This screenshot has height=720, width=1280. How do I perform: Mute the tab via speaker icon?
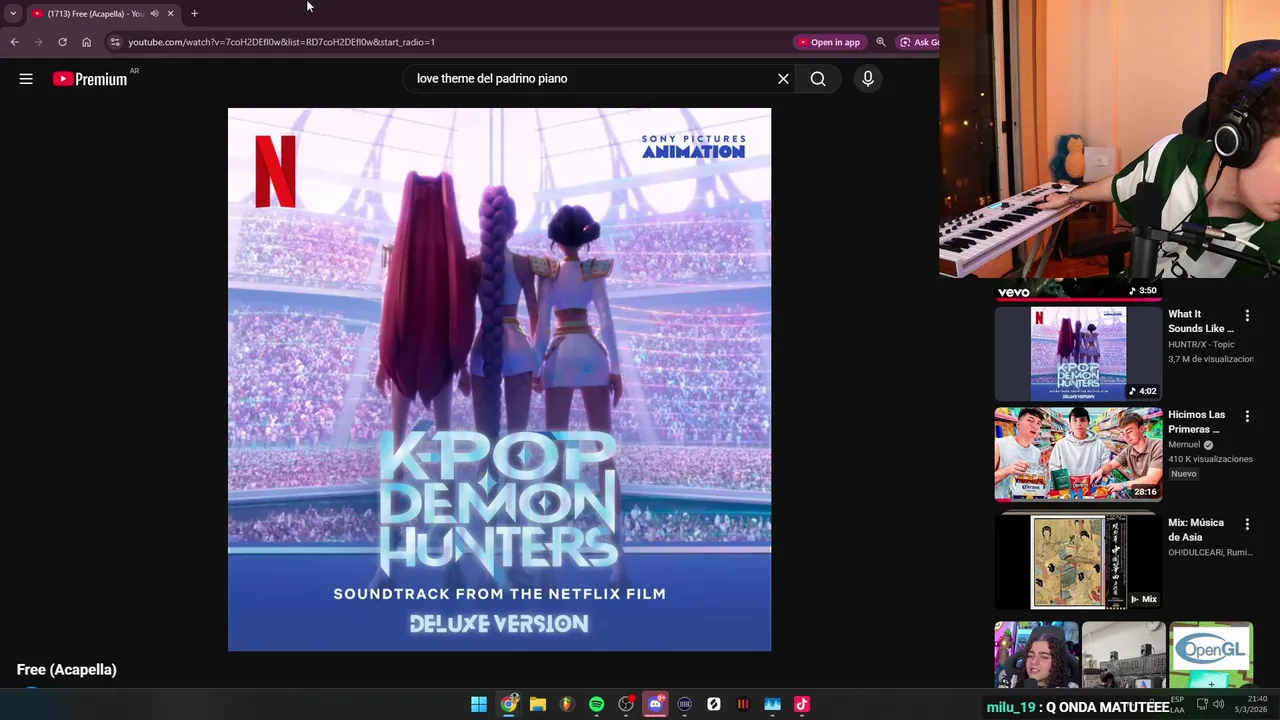pos(154,13)
